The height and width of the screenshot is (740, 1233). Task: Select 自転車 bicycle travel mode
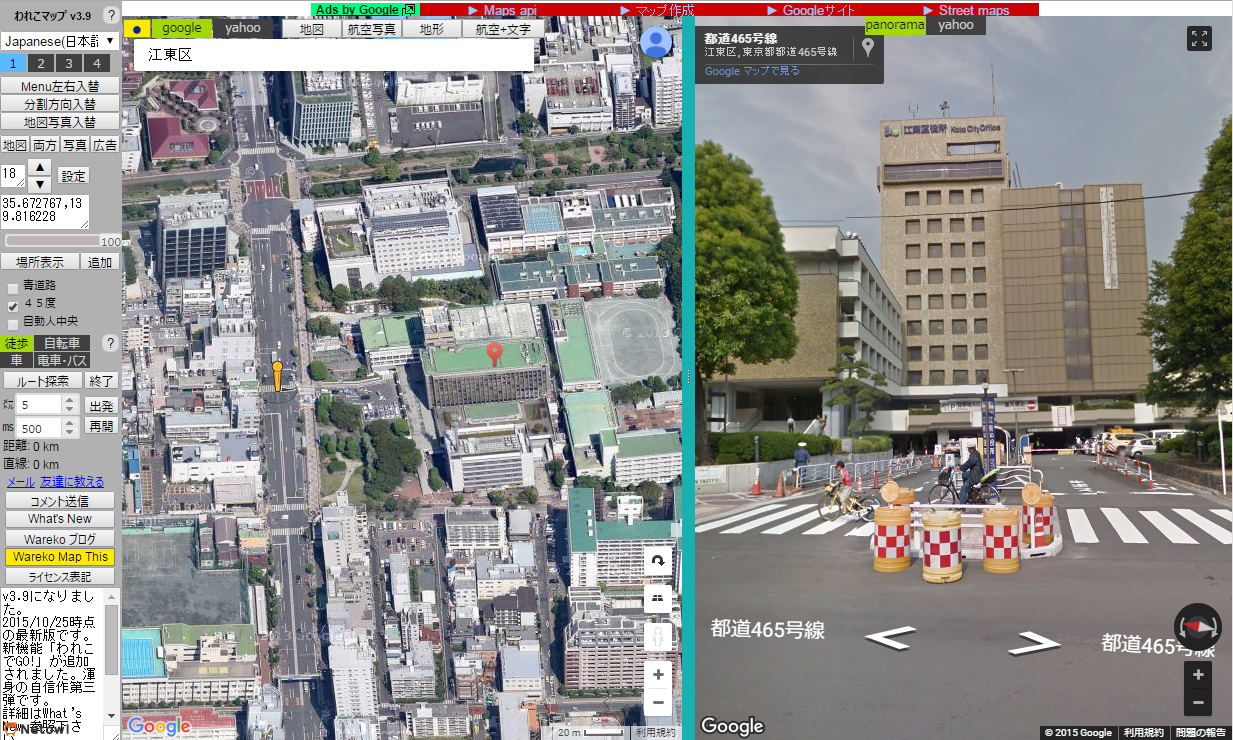[61, 343]
